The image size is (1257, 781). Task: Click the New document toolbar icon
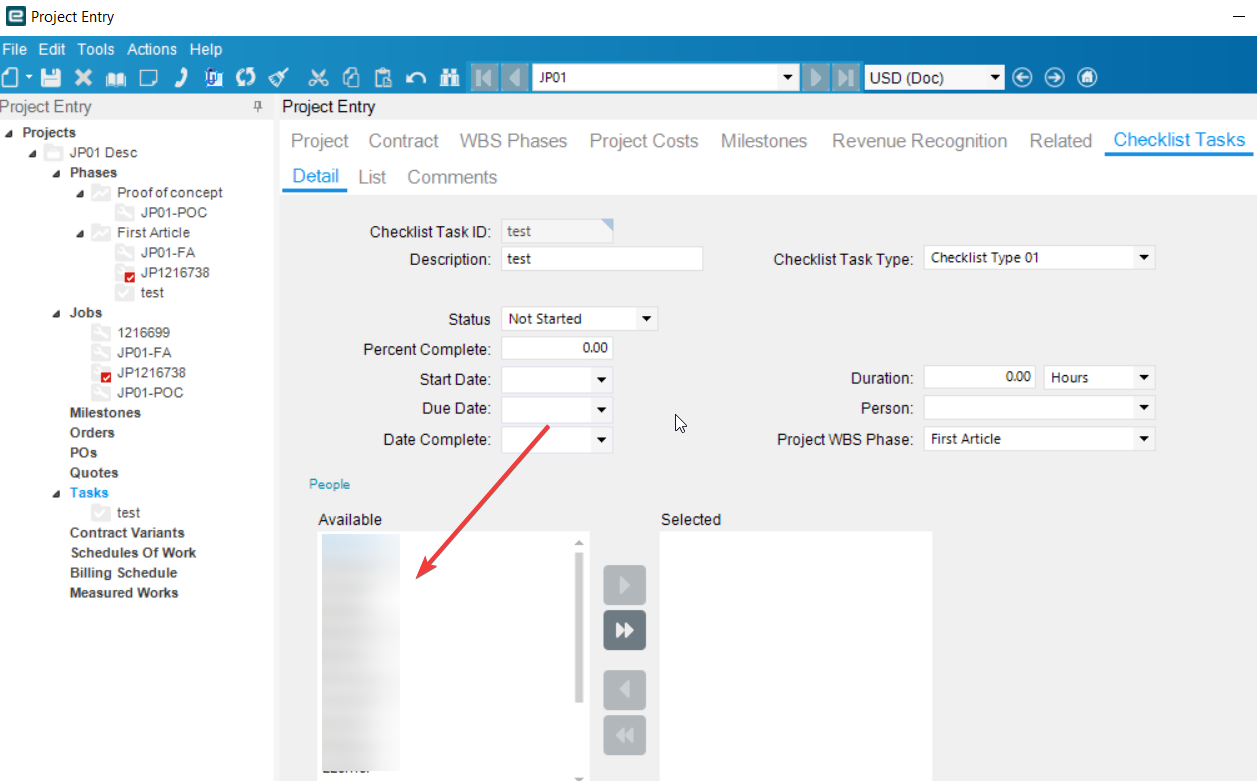point(11,78)
